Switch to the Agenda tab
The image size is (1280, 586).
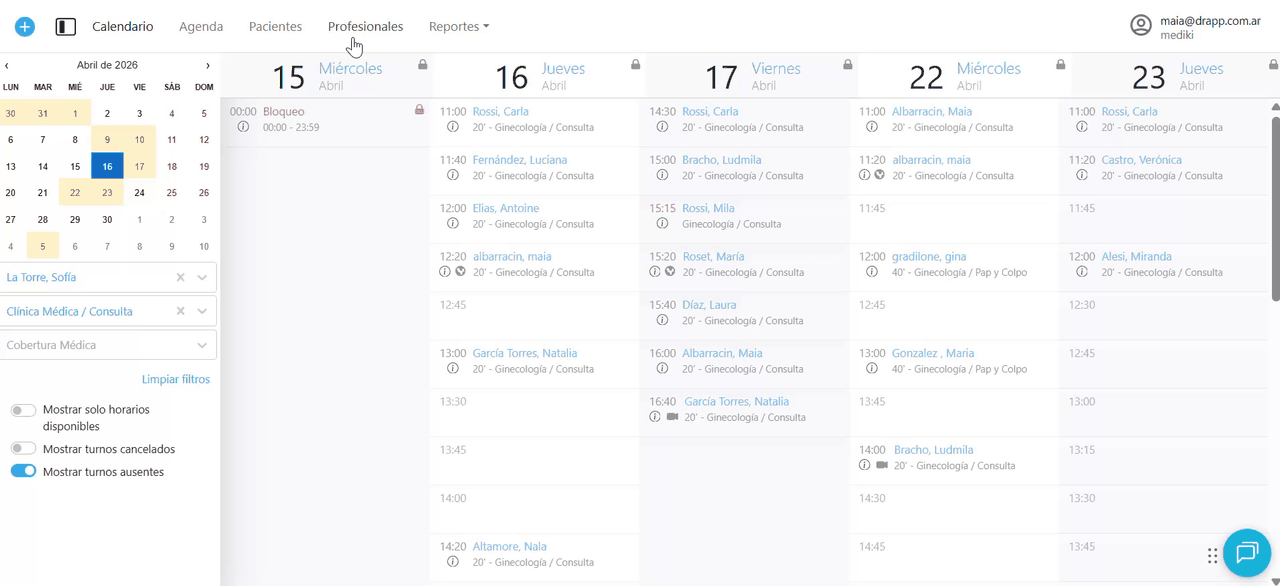point(201,27)
